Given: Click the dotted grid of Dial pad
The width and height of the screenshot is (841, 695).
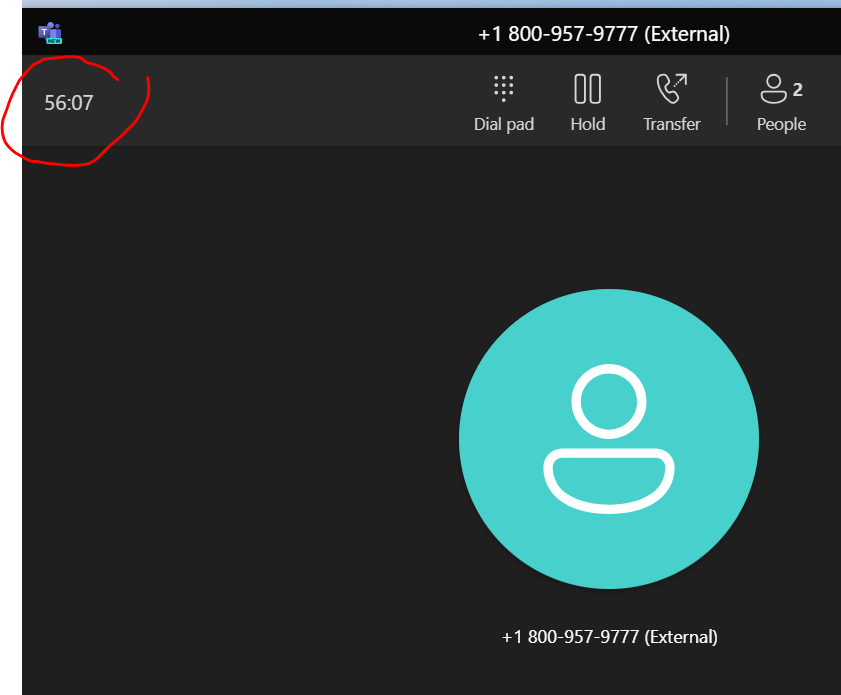Looking at the screenshot, I should coord(504,89).
